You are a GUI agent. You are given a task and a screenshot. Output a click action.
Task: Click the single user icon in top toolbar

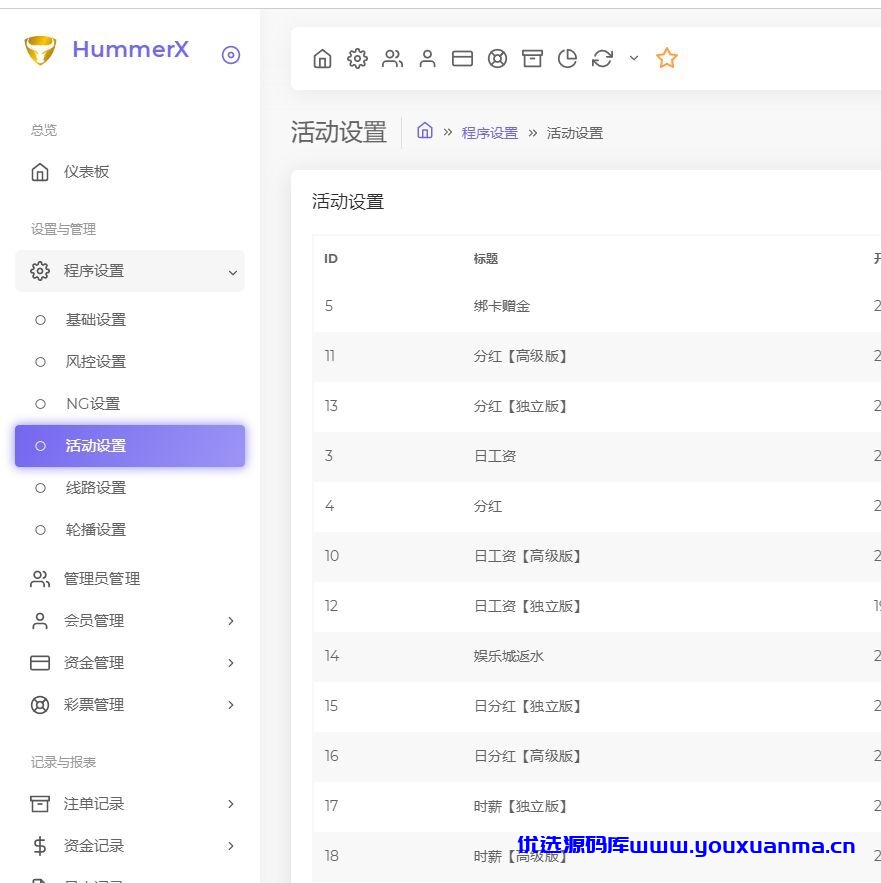pos(428,59)
